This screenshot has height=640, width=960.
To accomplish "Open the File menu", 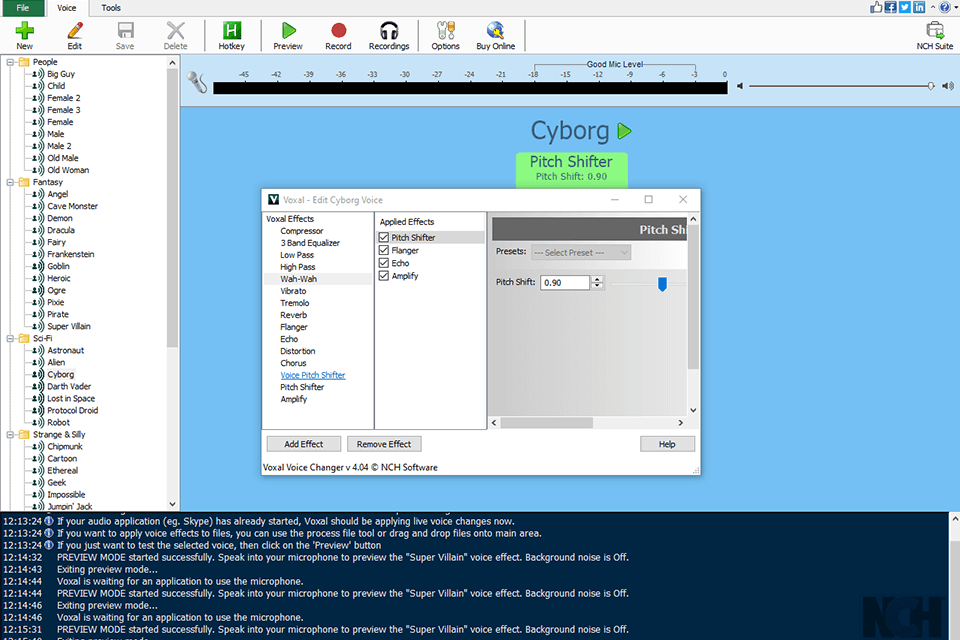I will pyautogui.click(x=23, y=8).
